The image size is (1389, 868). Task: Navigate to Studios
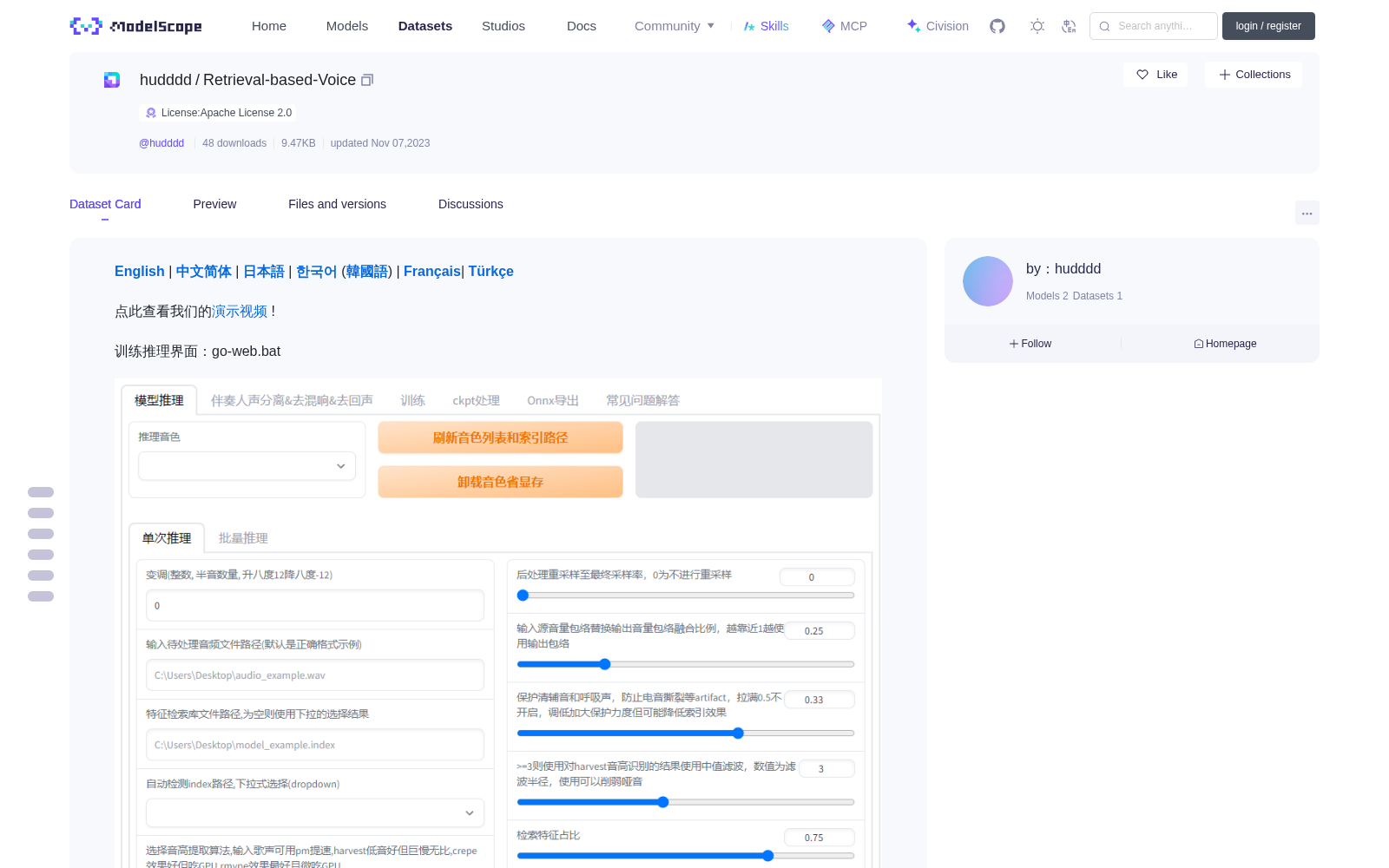(504, 26)
